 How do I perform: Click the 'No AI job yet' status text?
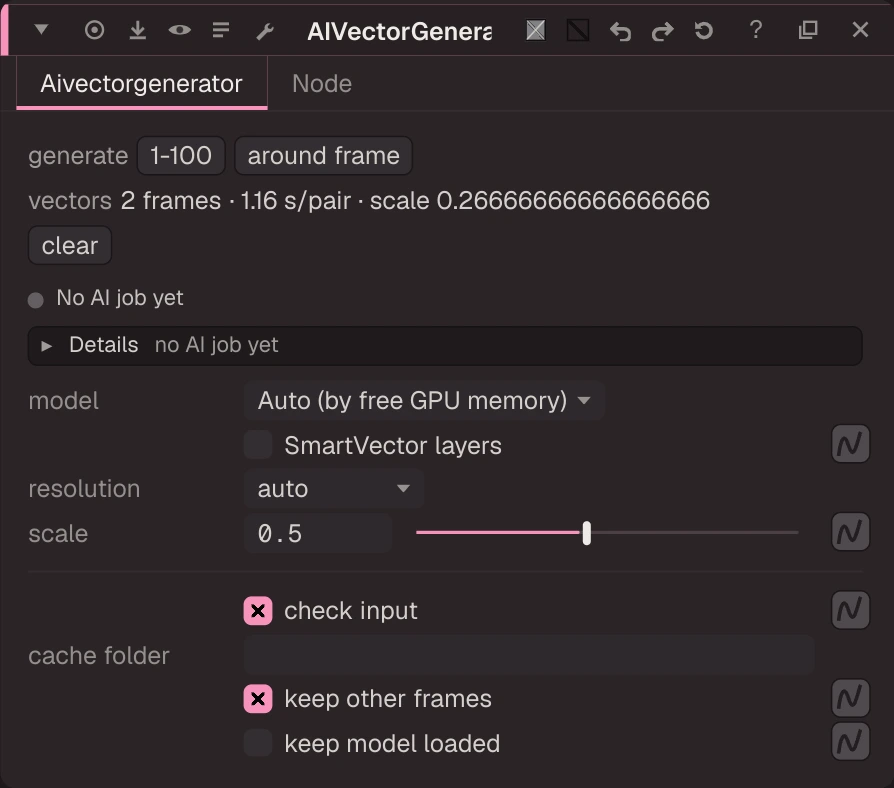click(120, 298)
